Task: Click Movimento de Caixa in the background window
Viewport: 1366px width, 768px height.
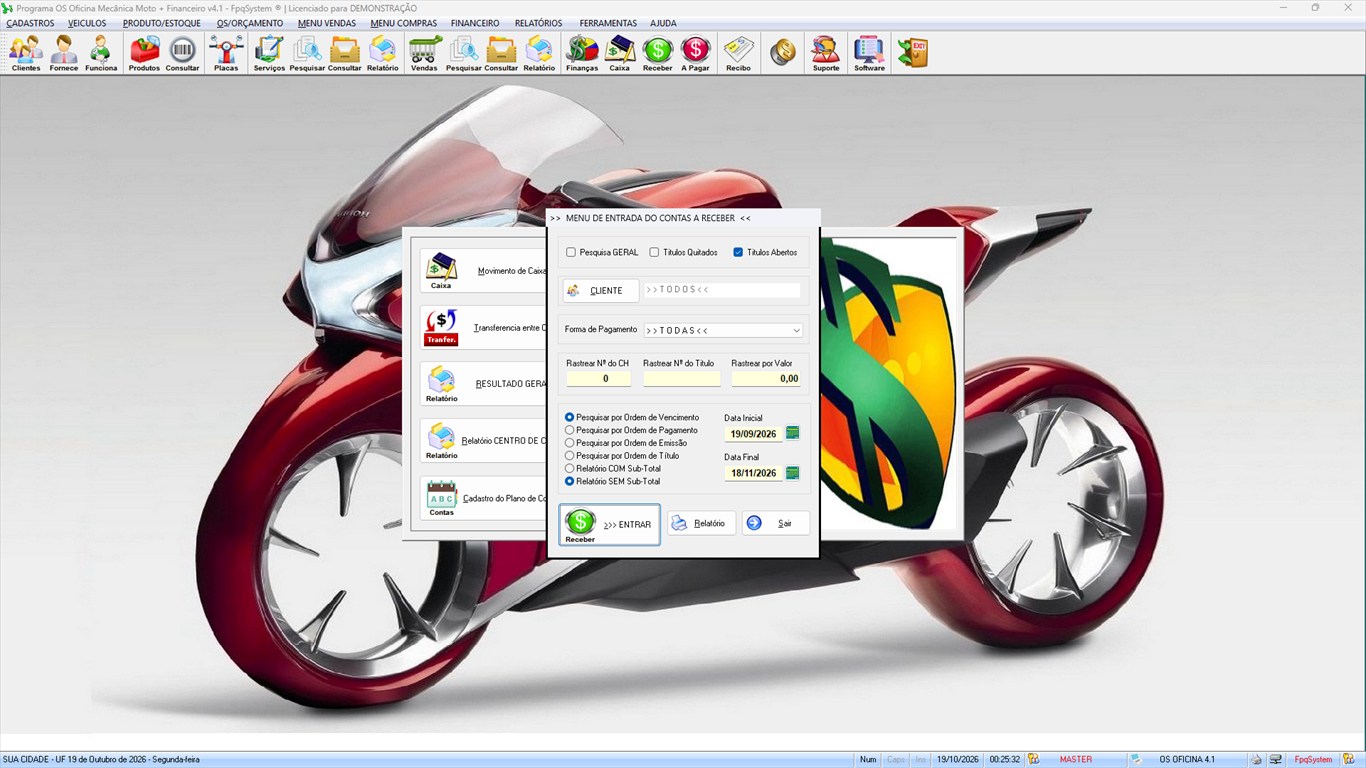Action: (484, 271)
